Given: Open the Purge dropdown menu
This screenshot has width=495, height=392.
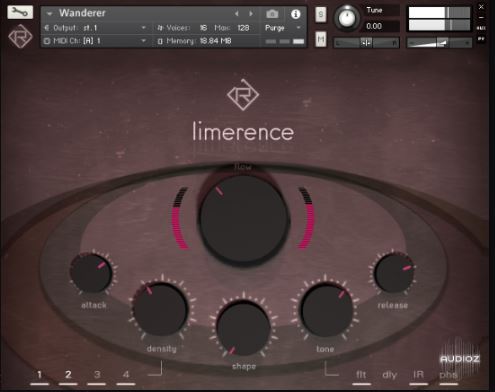Looking at the screenshot, I should 283,28.
